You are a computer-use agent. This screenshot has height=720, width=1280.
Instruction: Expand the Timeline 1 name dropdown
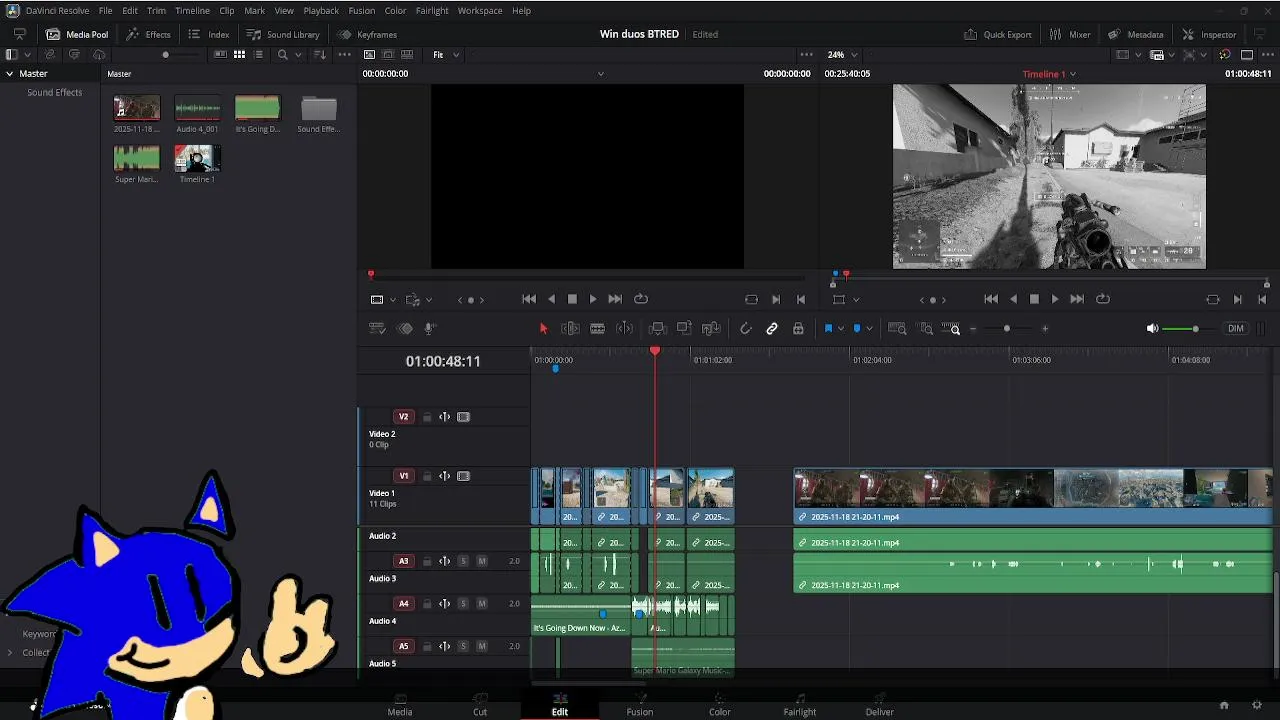click(x=1073, y=74)
